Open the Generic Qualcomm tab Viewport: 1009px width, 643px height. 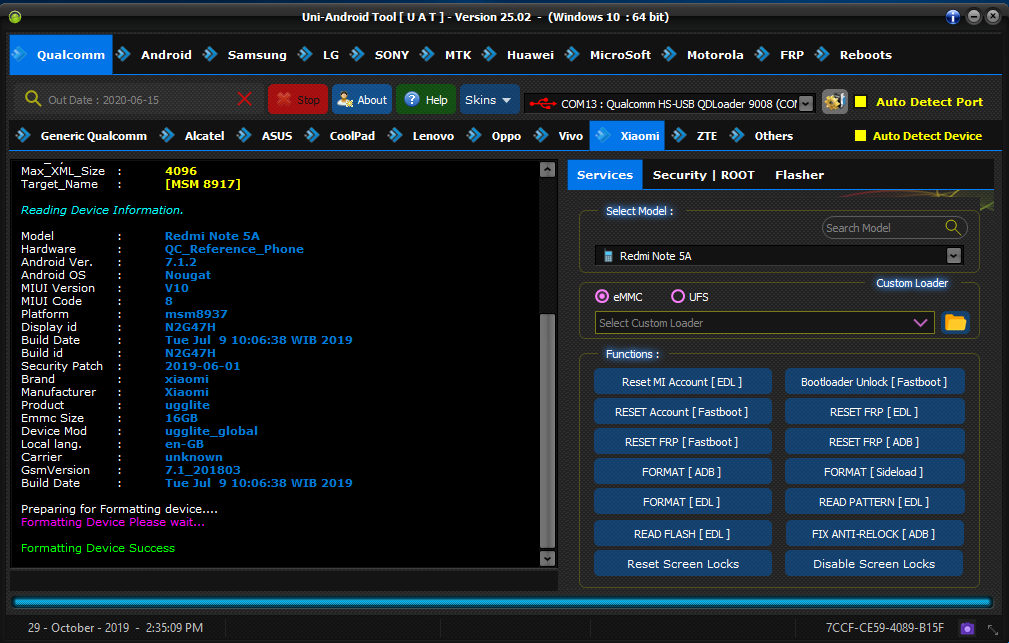tap(93, 136)
